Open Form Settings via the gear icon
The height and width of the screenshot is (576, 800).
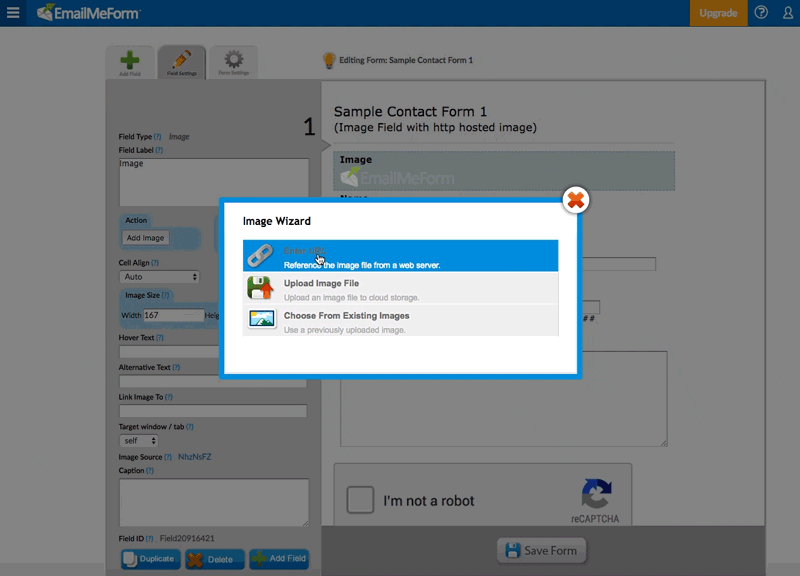pos(233,58)
